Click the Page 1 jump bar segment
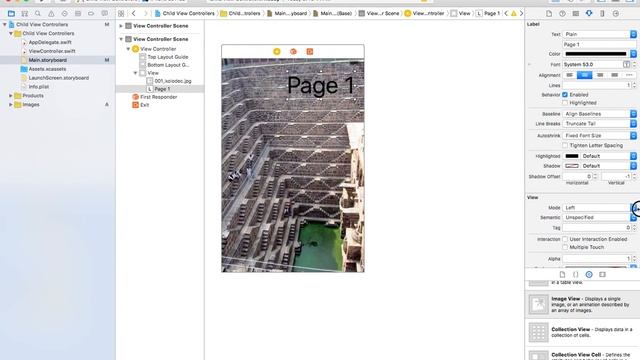The width and height of the screenshot is (640, 360). click(488, 13)
